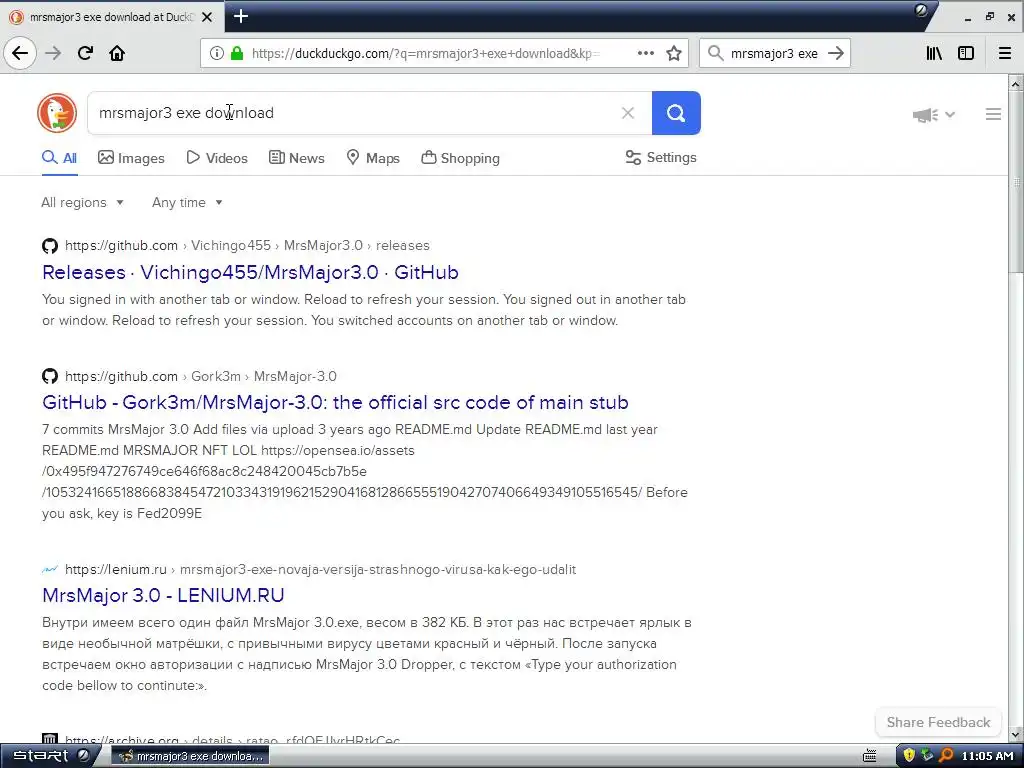The height and width of the screenshot is (768, 1024).
Task: Submit browser search box with arrow
Action: tap(836, 54)
